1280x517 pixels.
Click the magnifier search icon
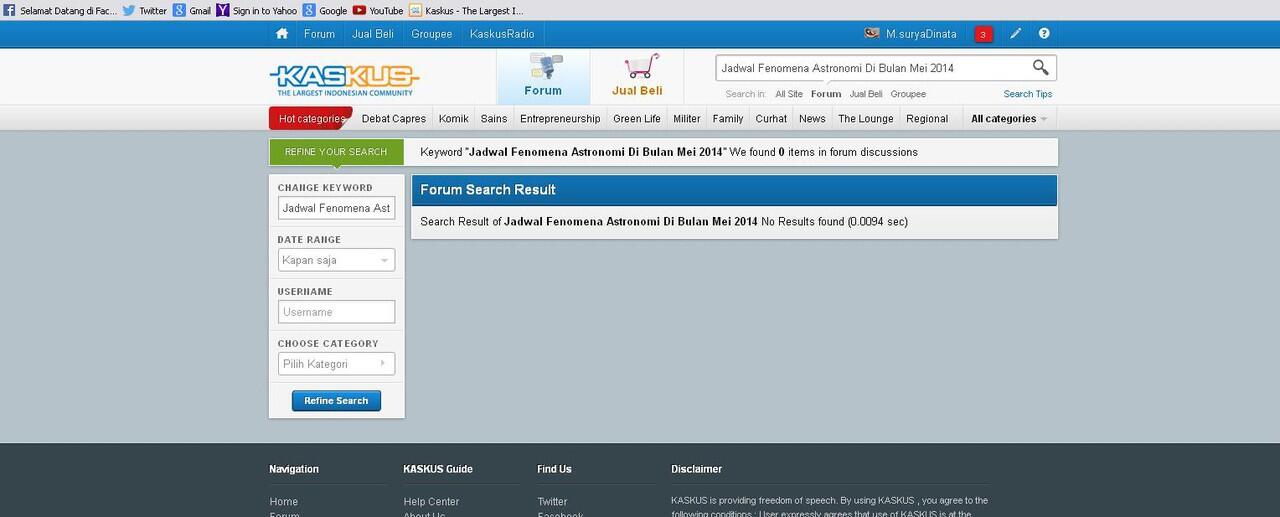click(1041, 67)
